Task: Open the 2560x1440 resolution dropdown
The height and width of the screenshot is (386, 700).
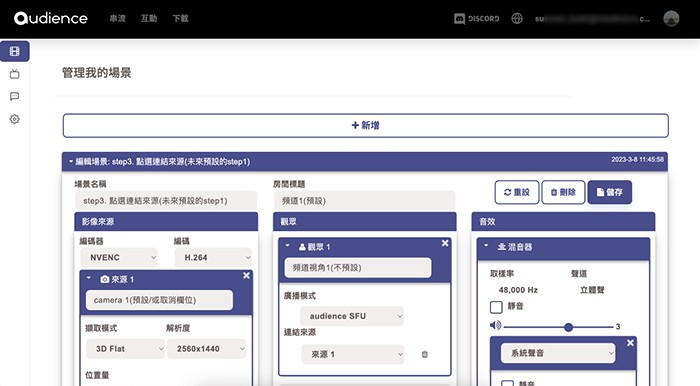Action: tap(207, 349)
